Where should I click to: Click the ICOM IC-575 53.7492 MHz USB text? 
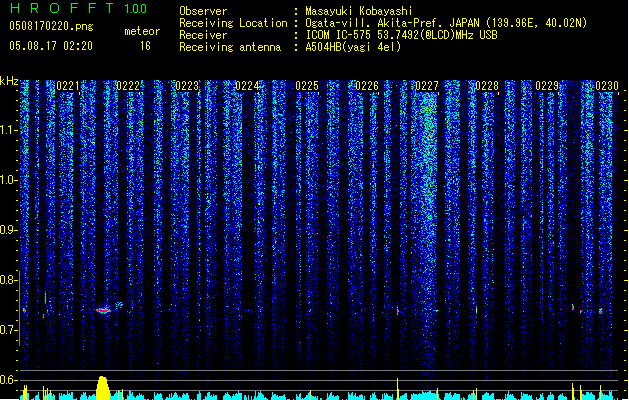401,35
